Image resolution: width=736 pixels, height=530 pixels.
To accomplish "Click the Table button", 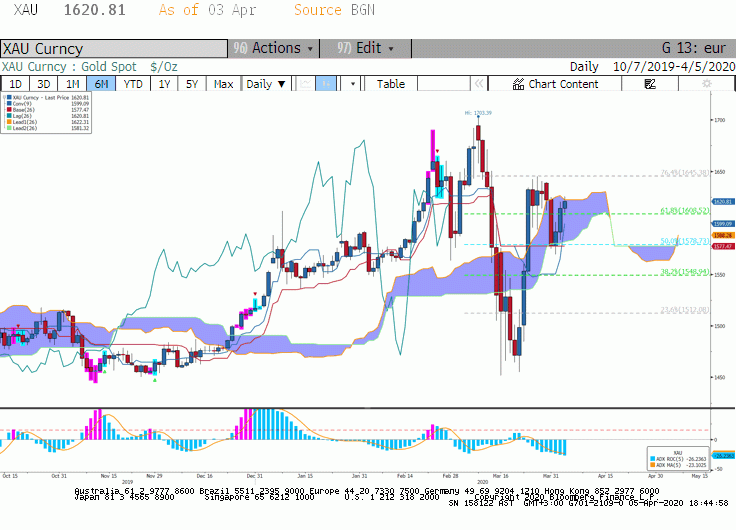I will (391, 84).
